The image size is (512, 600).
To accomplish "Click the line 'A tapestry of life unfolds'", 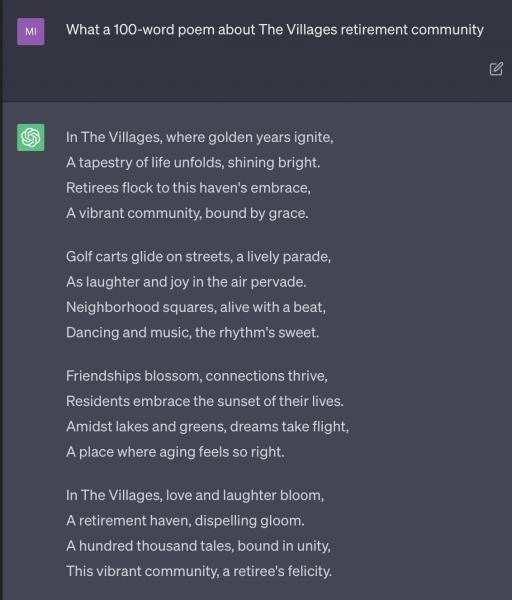I will (193, 163).
